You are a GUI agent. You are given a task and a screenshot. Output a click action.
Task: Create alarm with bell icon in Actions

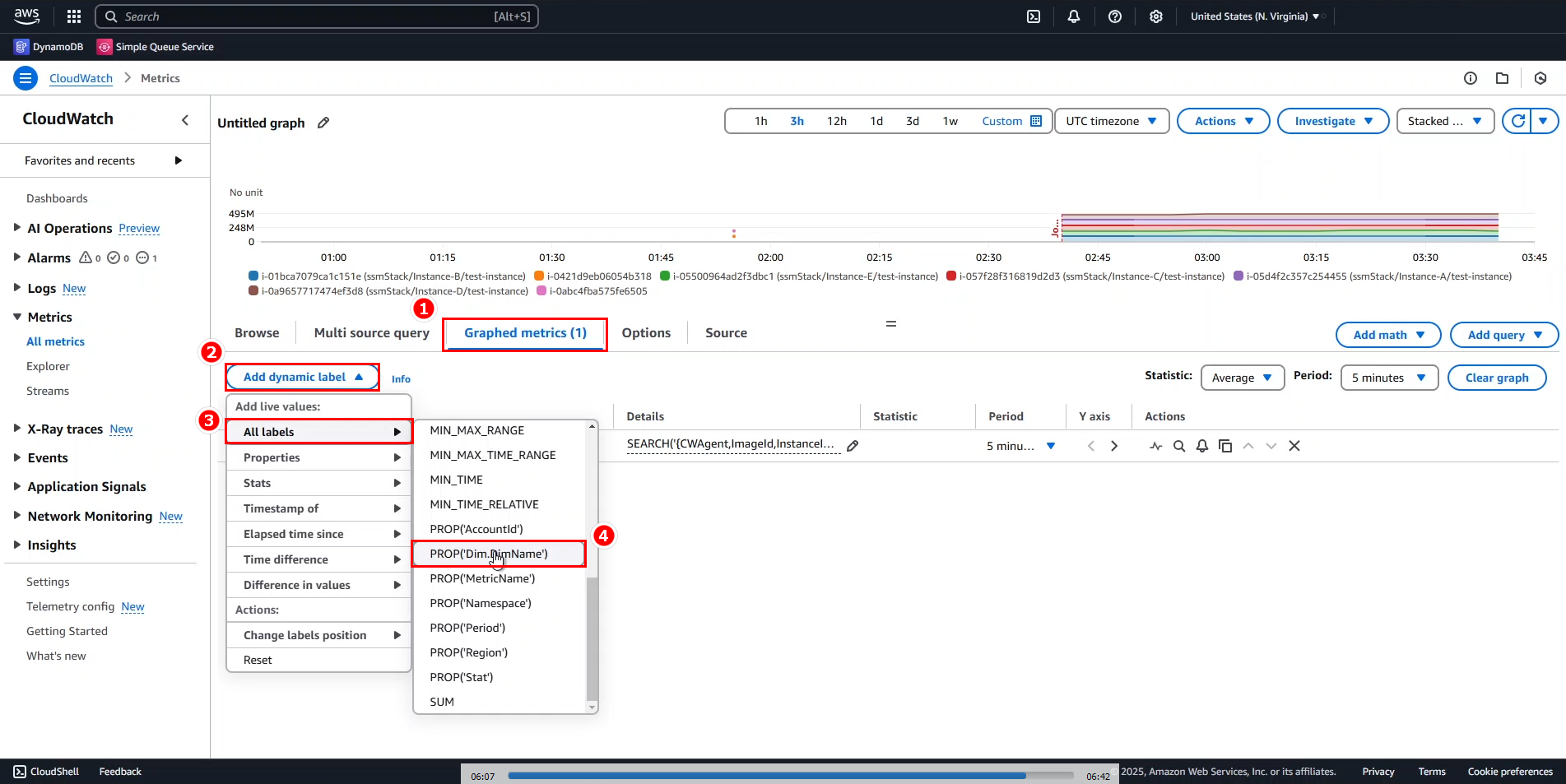(1202, 446)
